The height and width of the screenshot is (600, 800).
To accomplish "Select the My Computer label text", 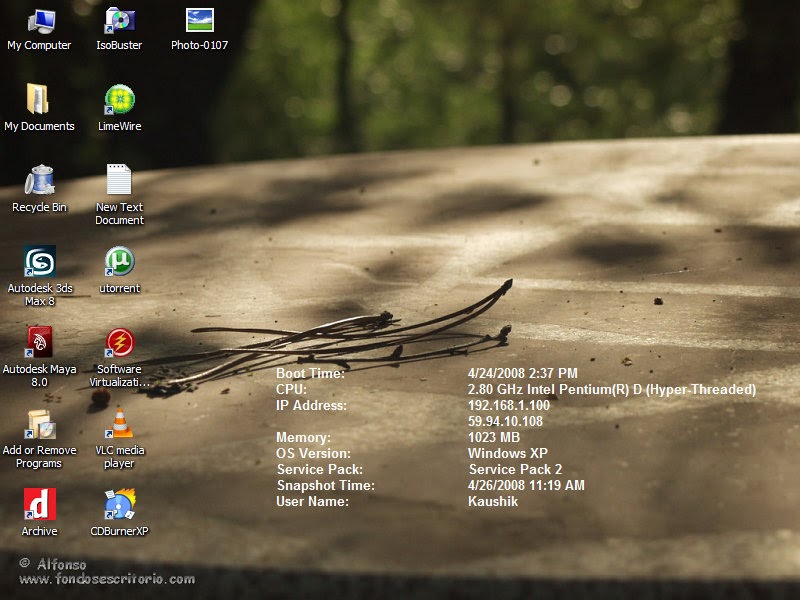I will (x=39, y=44).
